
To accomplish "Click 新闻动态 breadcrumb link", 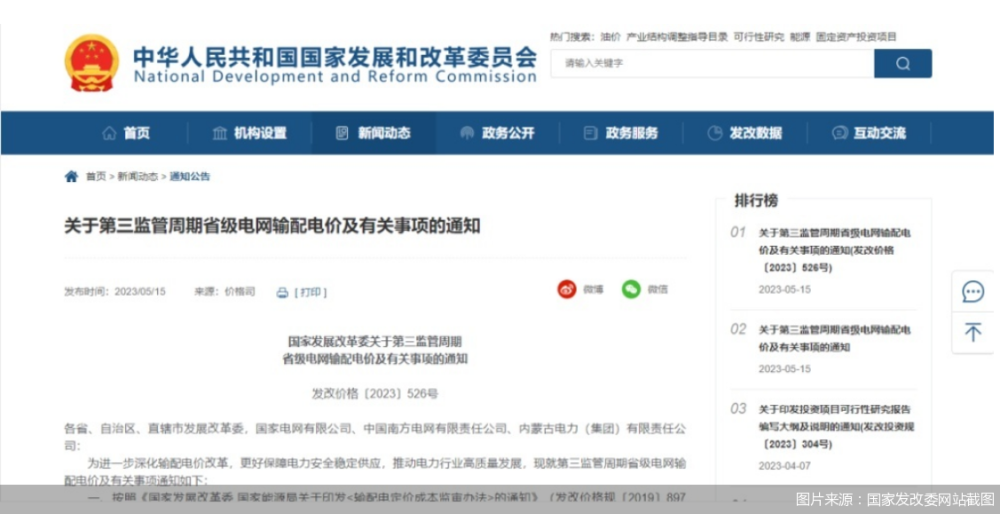I will [x=137, y=177].
